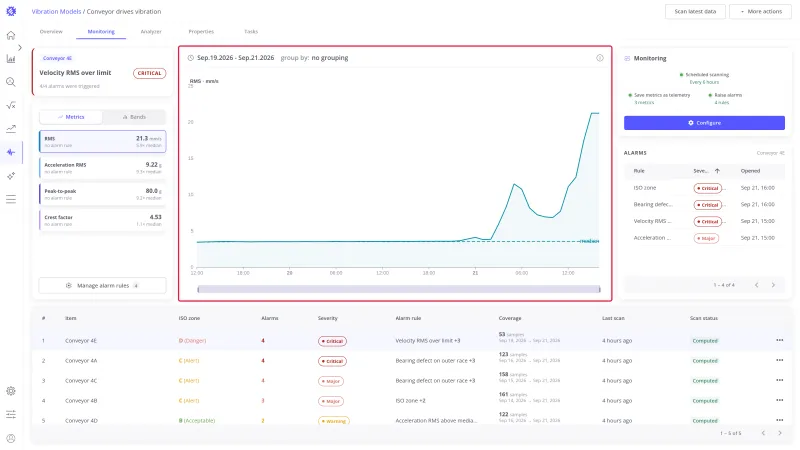Select the Acceleration RMS metric card
Screen dimensions: 800x450
click(x=103, y=168)
